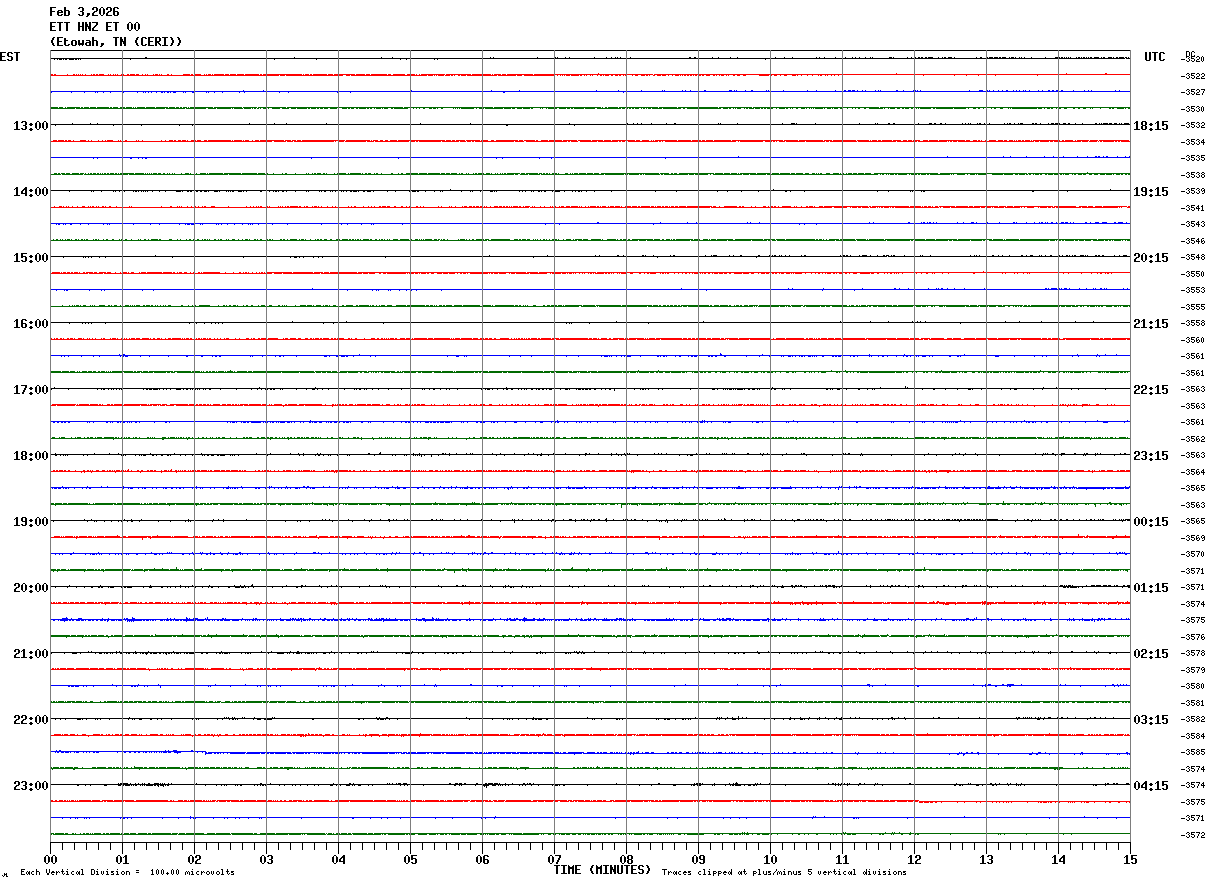Image resolution: width=1210 pixels, height=886 pixels.
Task: Select the DC offset value -3530
Action: click(1193, 109)
